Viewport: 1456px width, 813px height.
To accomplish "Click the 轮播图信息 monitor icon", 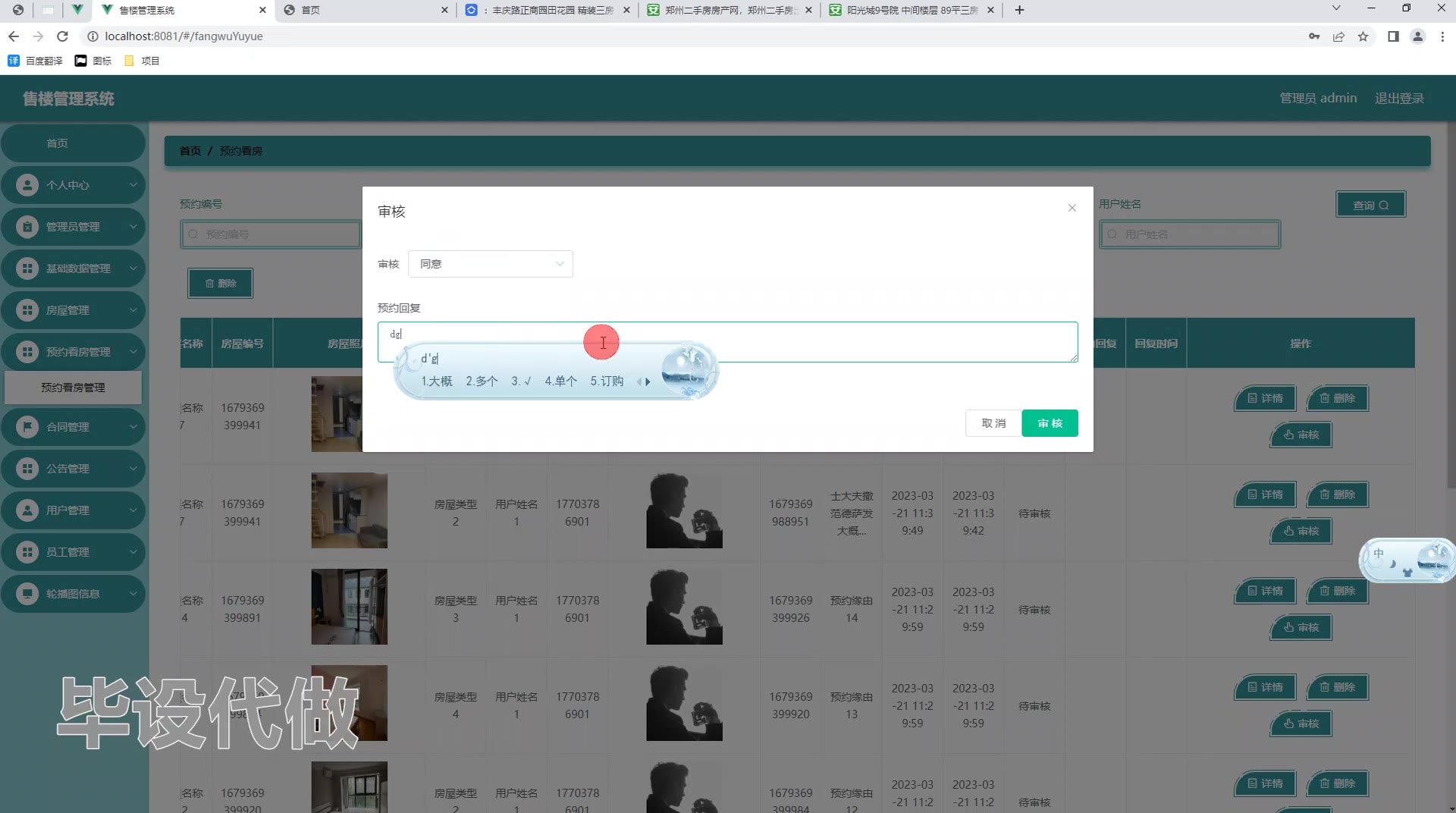I will (x=27, y=594).
